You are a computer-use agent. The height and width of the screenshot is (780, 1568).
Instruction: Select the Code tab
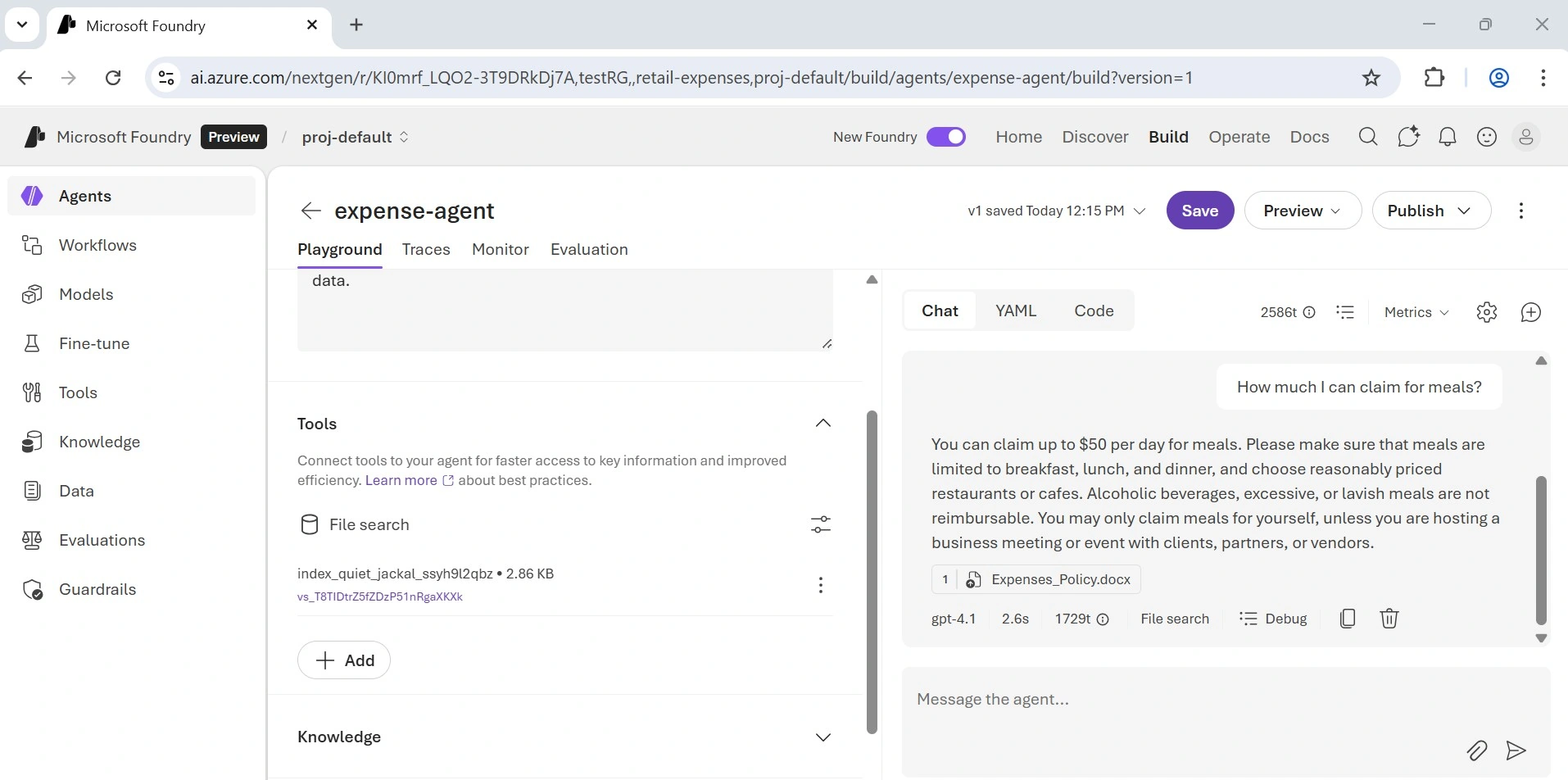1094,311
